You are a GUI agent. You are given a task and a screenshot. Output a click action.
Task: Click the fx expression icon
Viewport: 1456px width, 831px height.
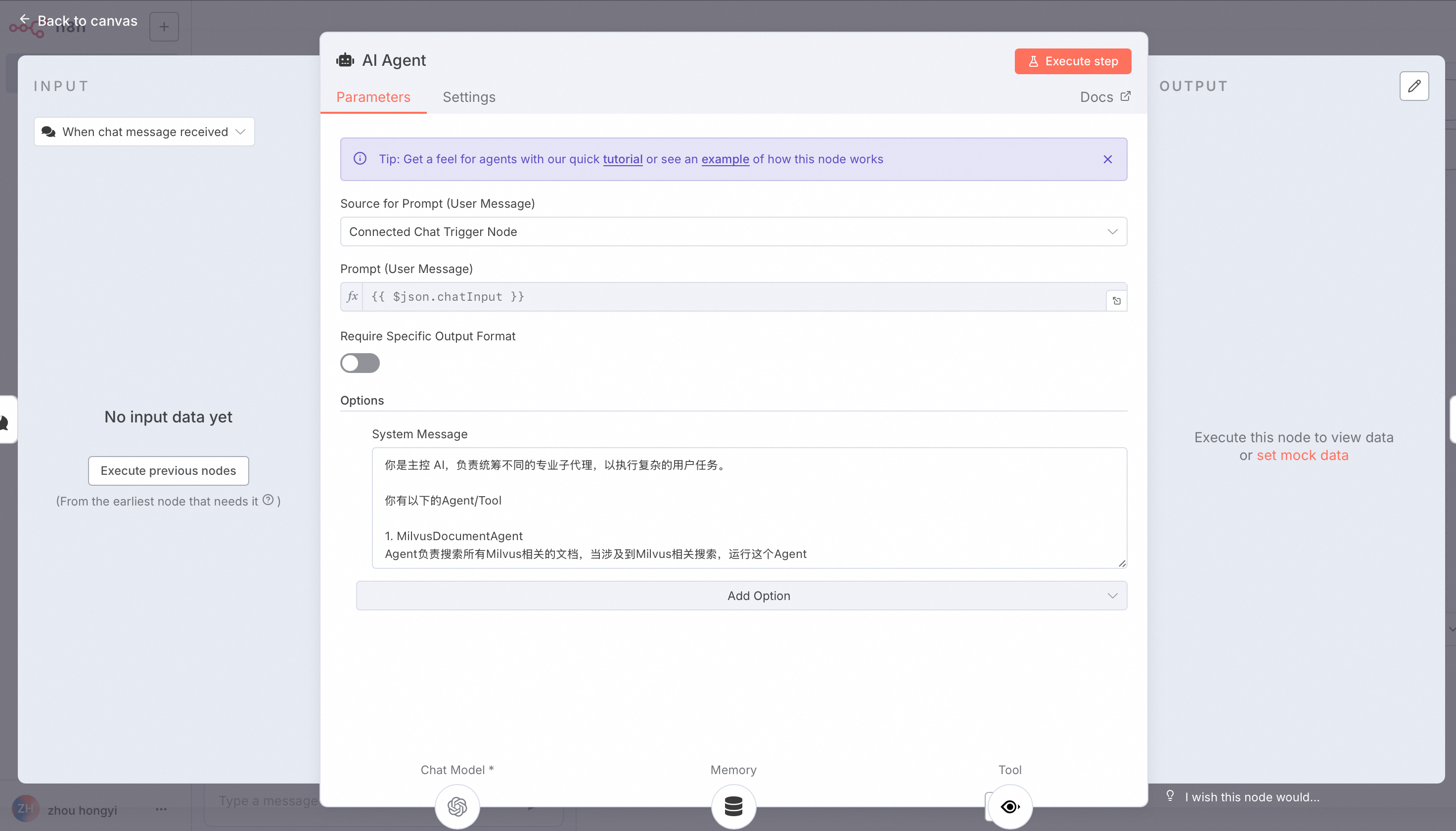(x=352, y=297)
